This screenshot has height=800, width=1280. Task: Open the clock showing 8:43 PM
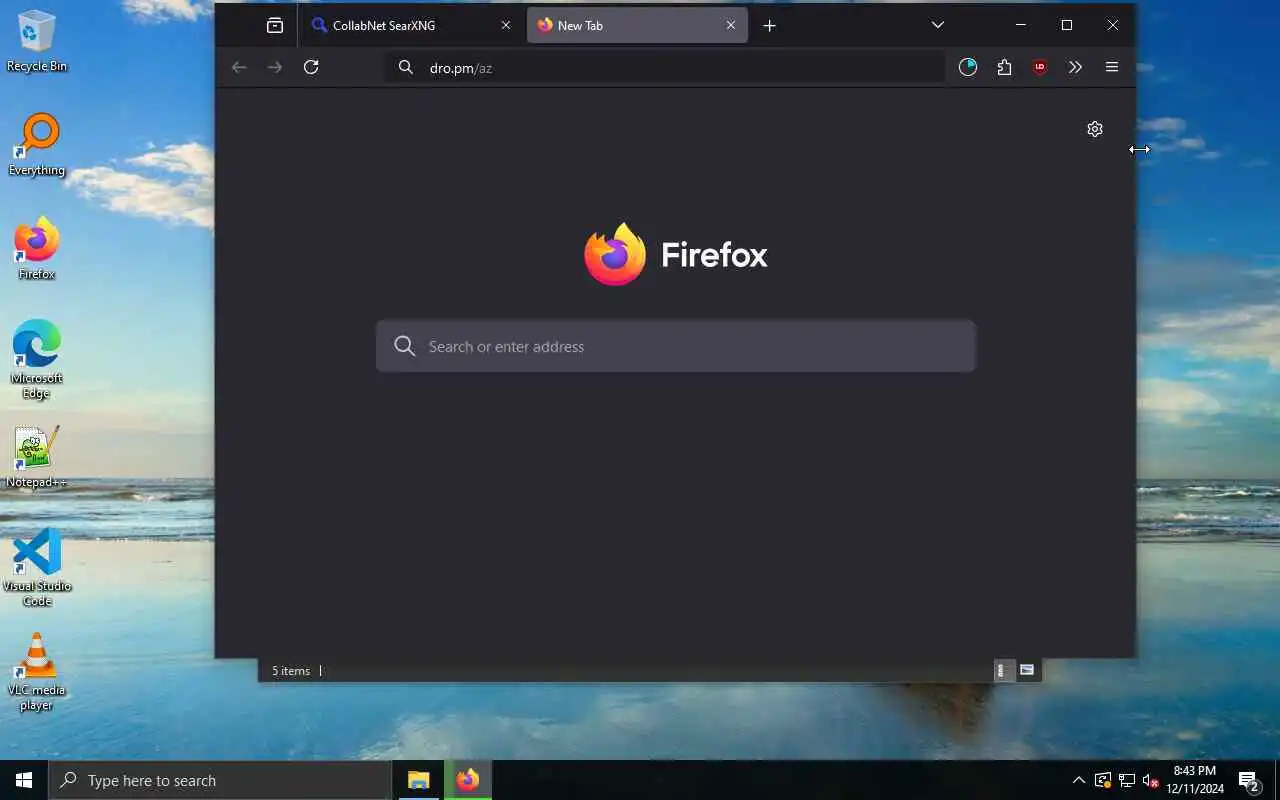tap(1195, 780)
